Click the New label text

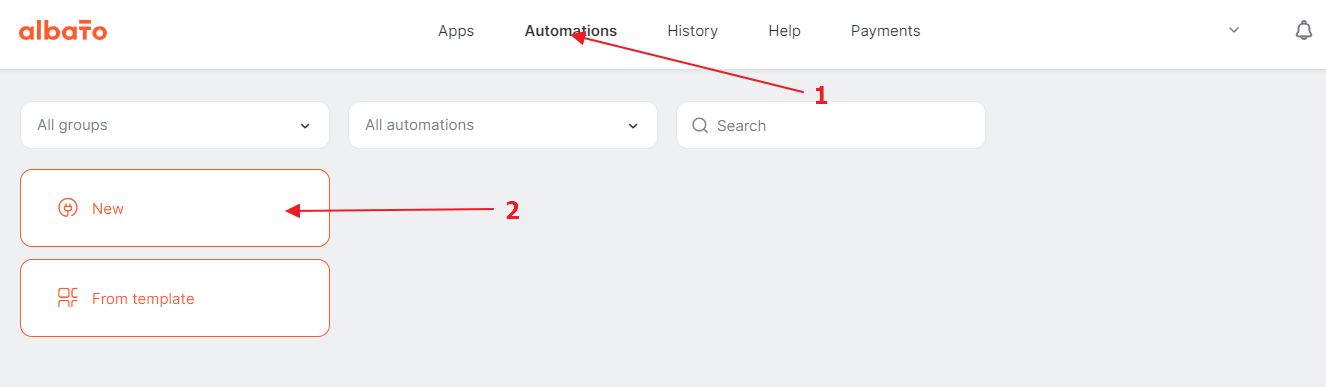coord(108,209)
